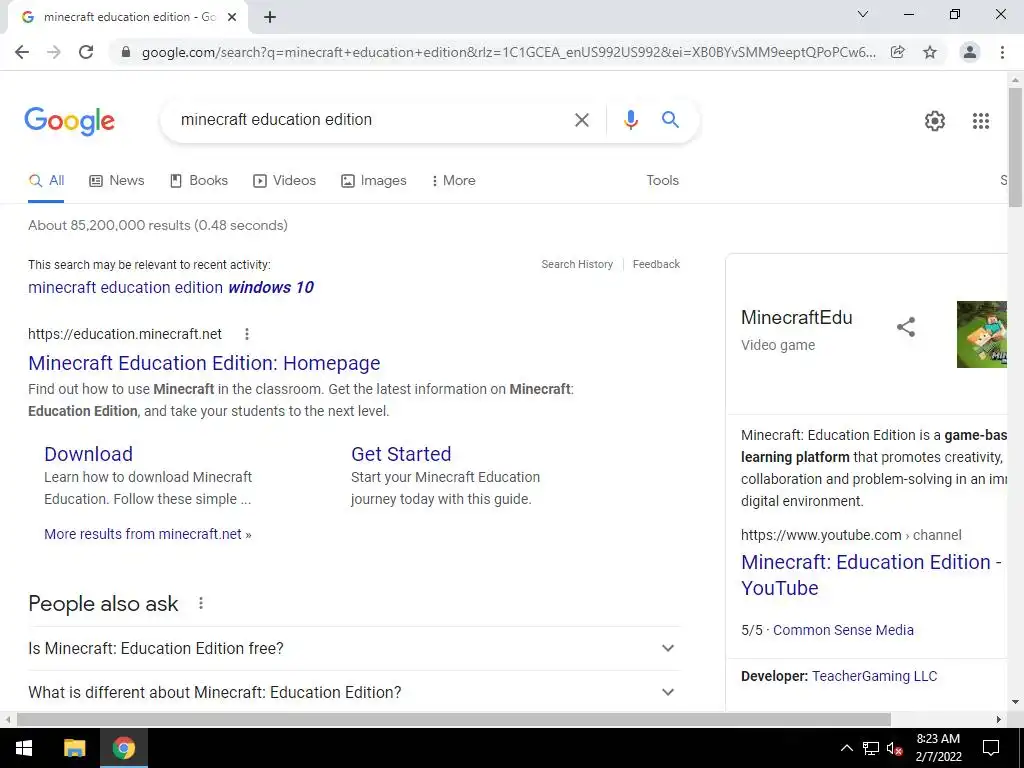Switch to the News tab
The width and height of the screenshot is (1024, 768).
coord(116,181)
